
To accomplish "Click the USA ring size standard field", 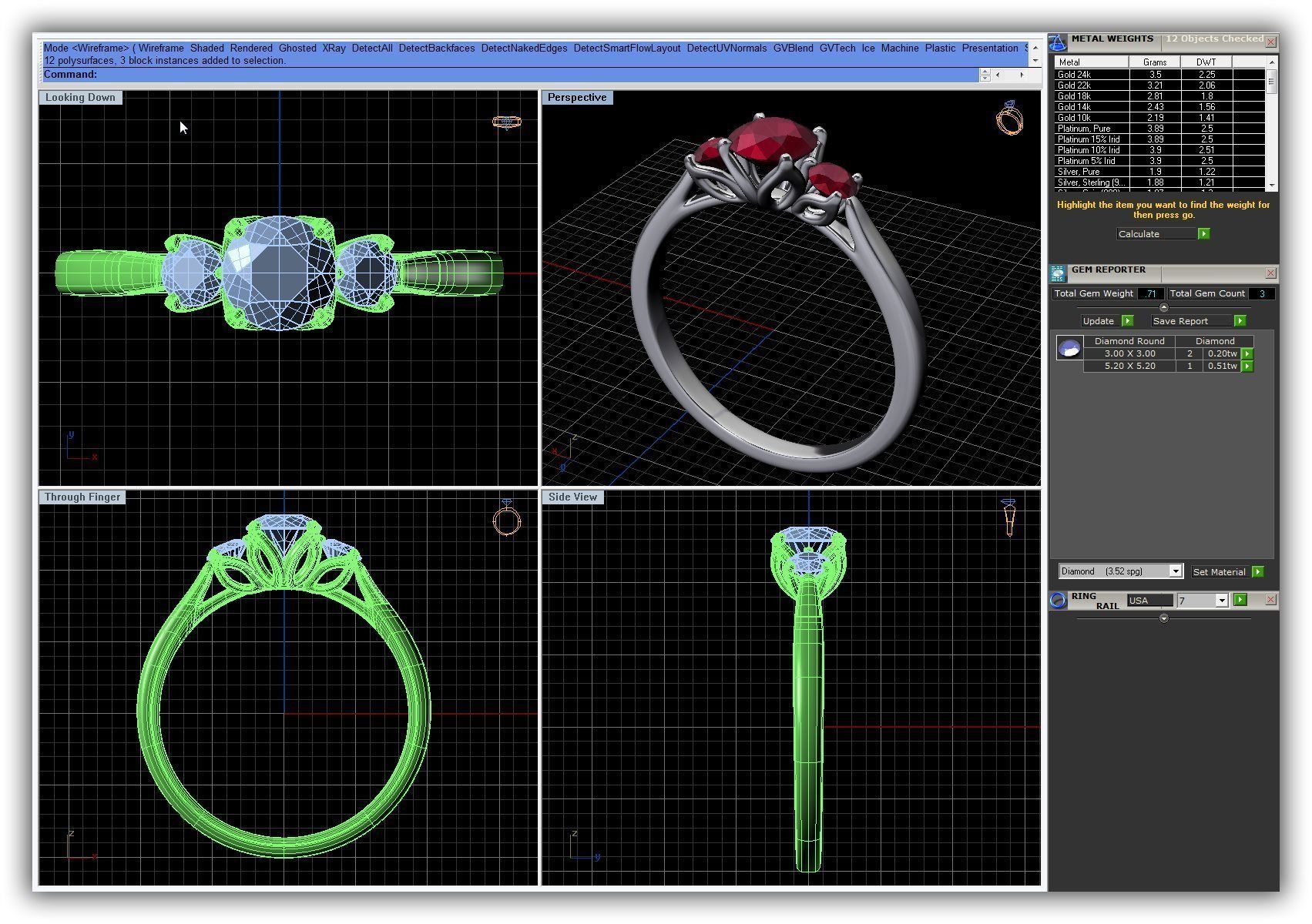I will click(1150, 601).
